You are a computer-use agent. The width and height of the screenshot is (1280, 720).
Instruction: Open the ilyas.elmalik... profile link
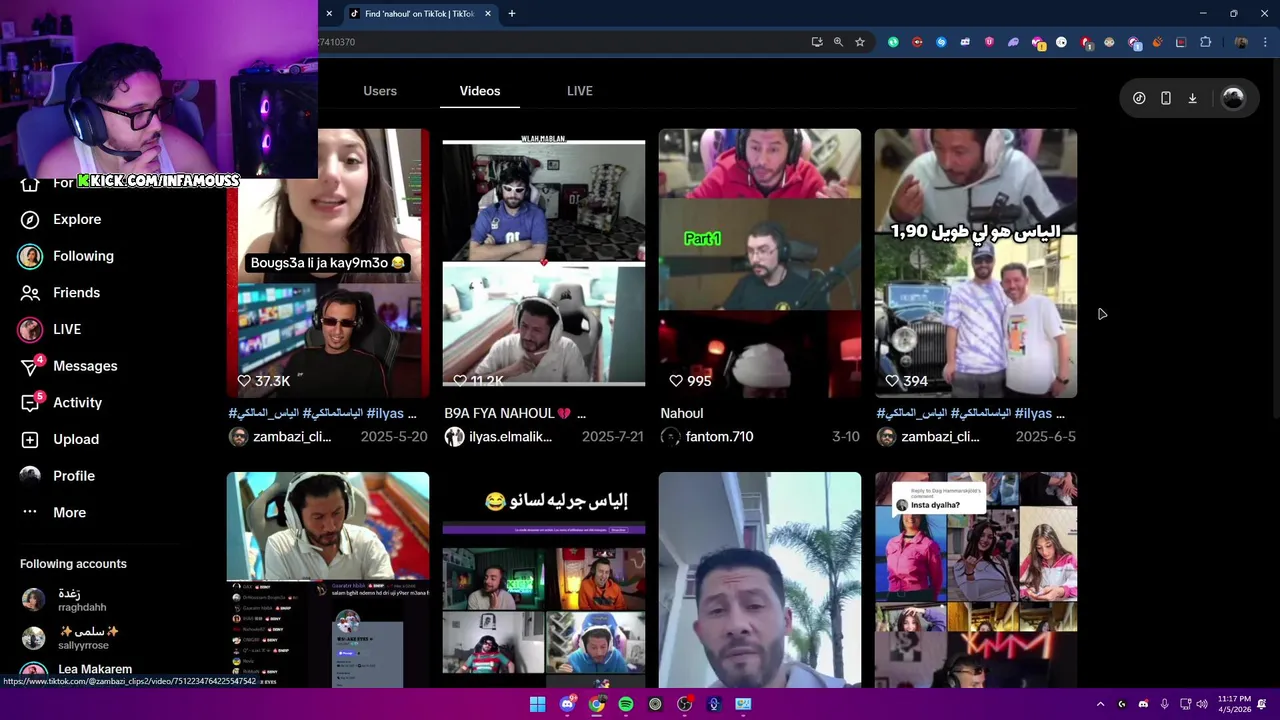point(510,437)
